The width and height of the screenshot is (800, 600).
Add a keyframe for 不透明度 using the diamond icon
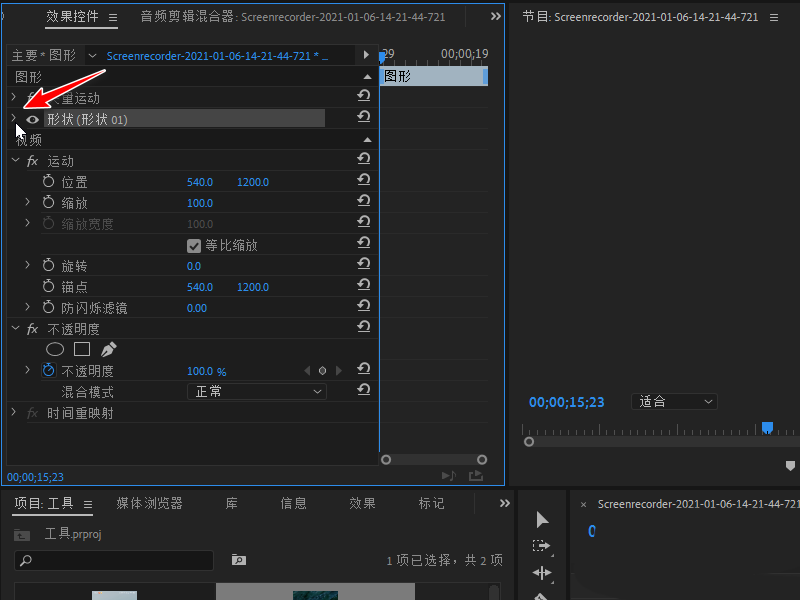click(x=323, y=370)
